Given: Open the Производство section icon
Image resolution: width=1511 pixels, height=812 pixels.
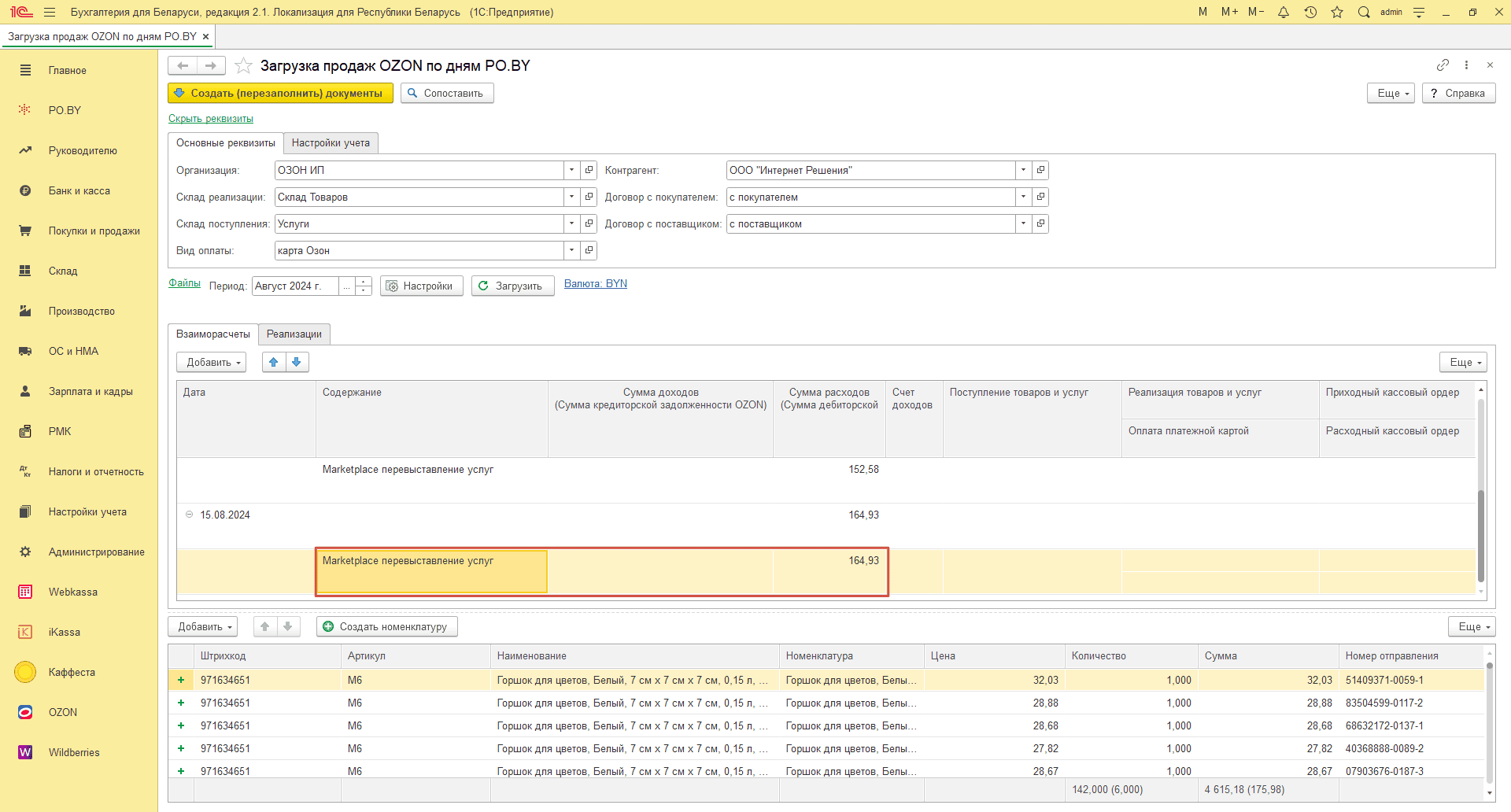Looking at the screenshot, I should [x=25, y=311].
